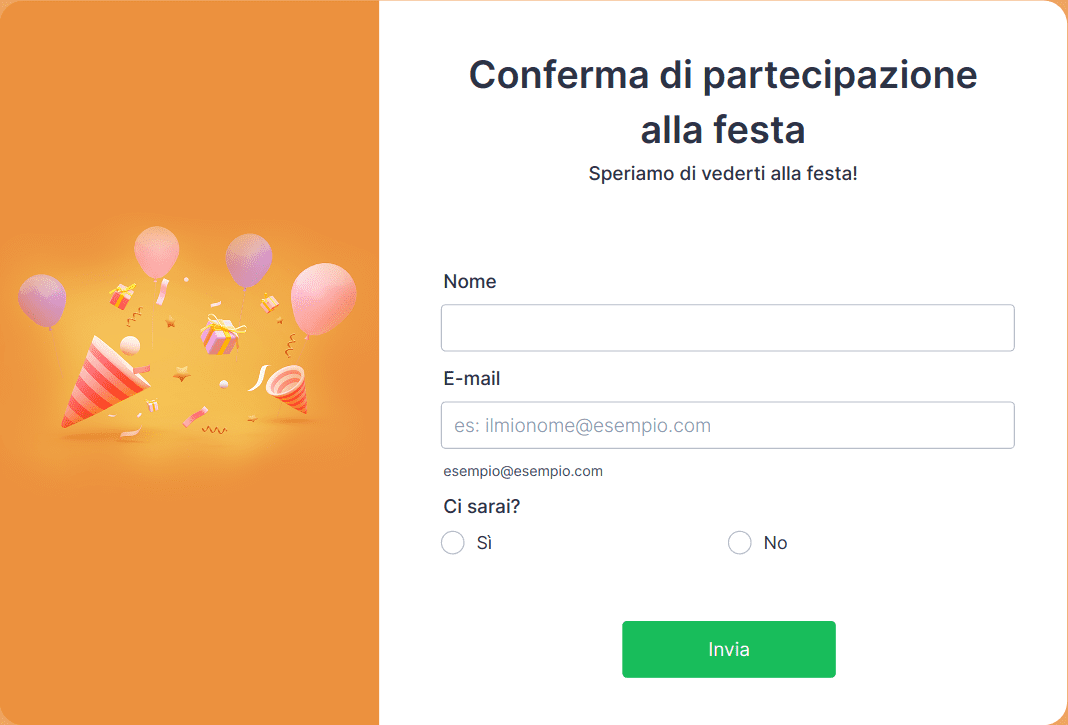This screenshot has width=1068, height=725.
Task: Click the small gift box near the top-left balloon
Action: point(123,295)
